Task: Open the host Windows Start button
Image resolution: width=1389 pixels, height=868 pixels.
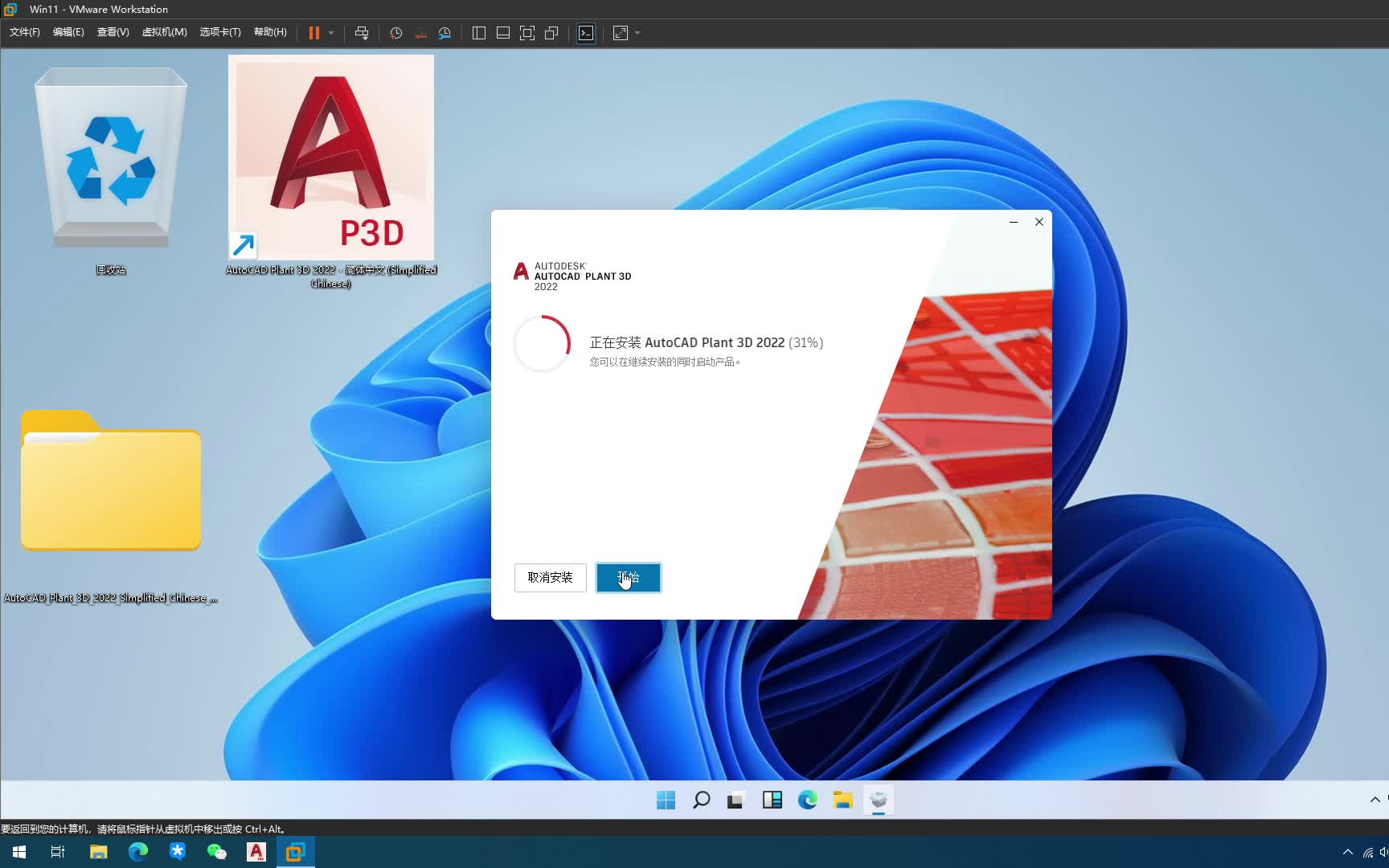Action: (x=19, y=852)
